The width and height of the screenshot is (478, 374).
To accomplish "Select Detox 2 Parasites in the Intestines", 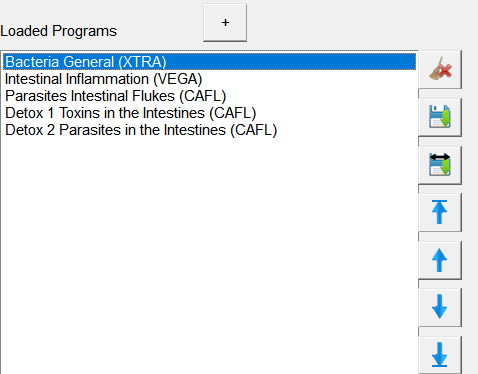I will coord(209,130).
